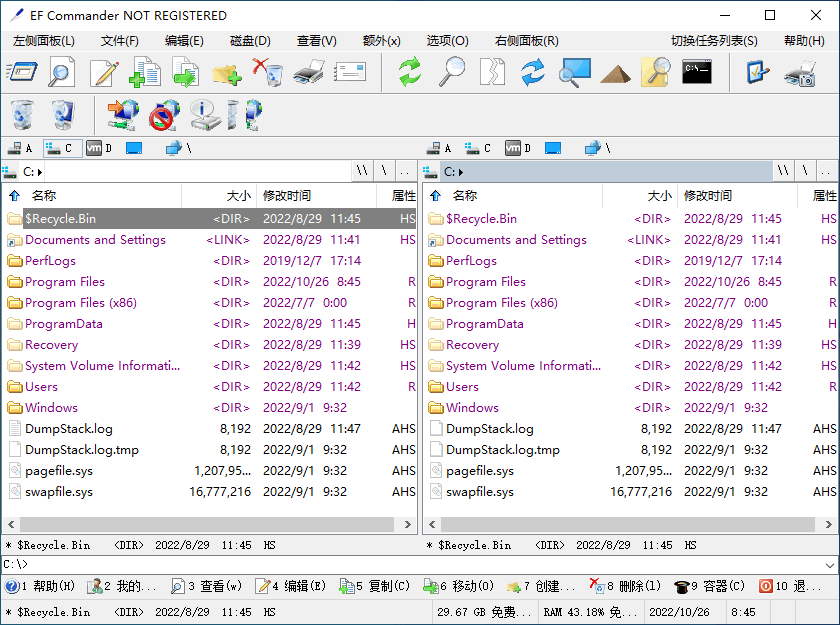
Task: Click the compare files broken page icon
Action: 492,72
